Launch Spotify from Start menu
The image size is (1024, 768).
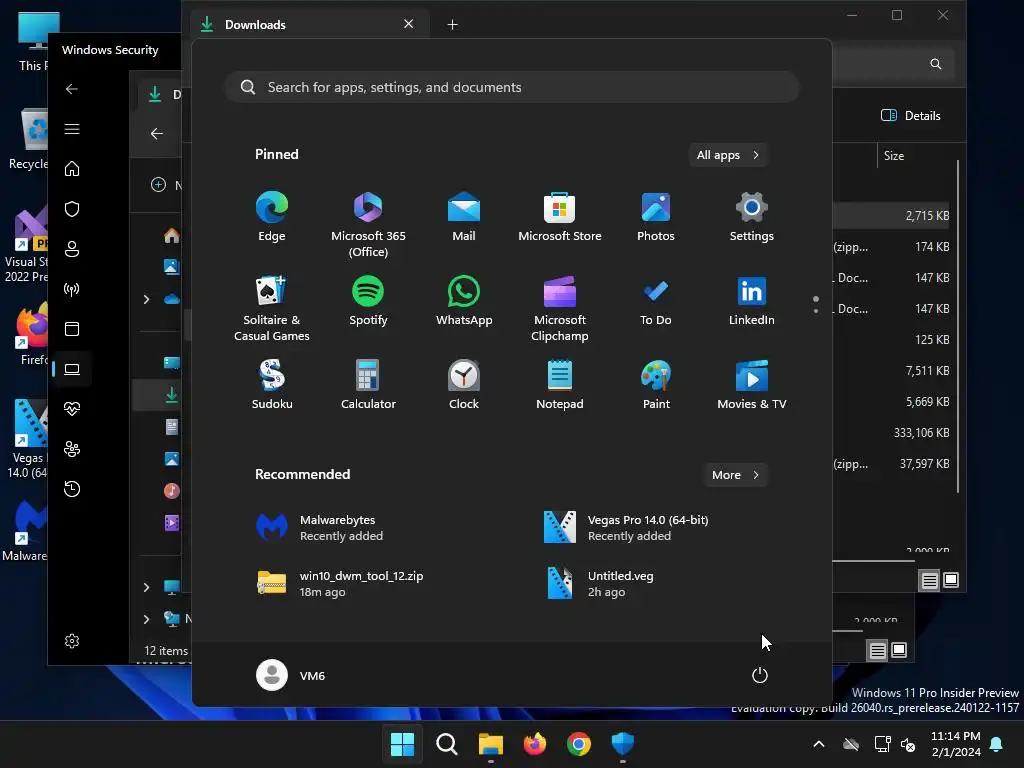pyautogui.click(x=368, y=301)
